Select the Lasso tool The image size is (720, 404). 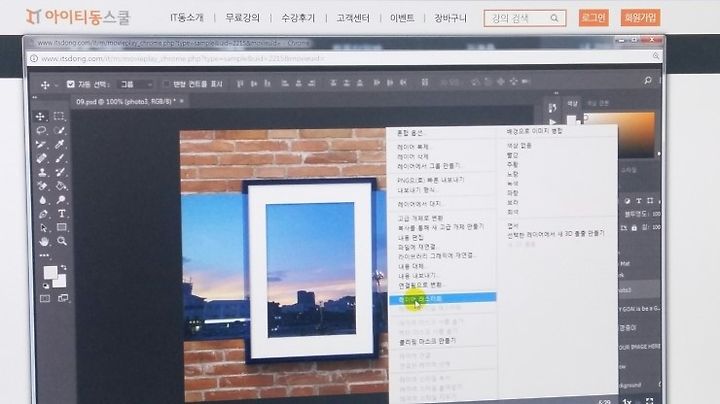click(41, 130)
